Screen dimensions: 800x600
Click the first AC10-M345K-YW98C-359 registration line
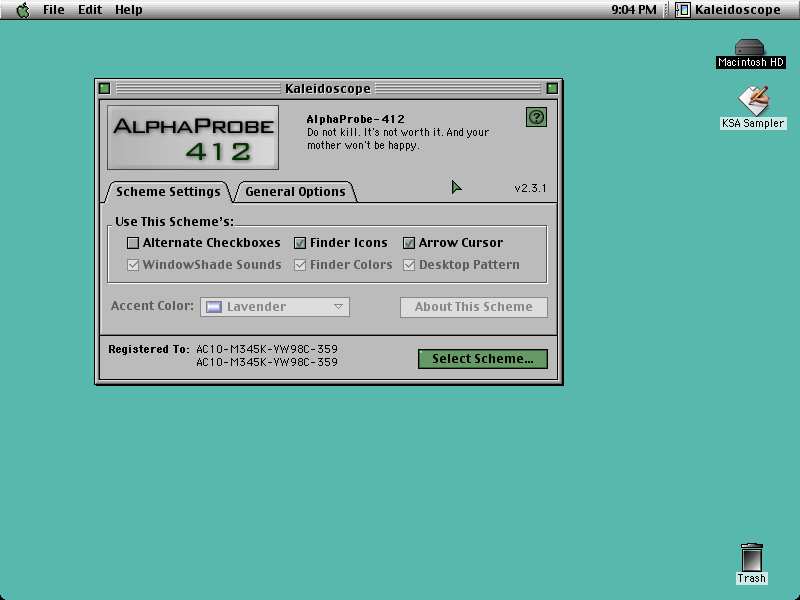pyautogui.click(x=267, y=349)
